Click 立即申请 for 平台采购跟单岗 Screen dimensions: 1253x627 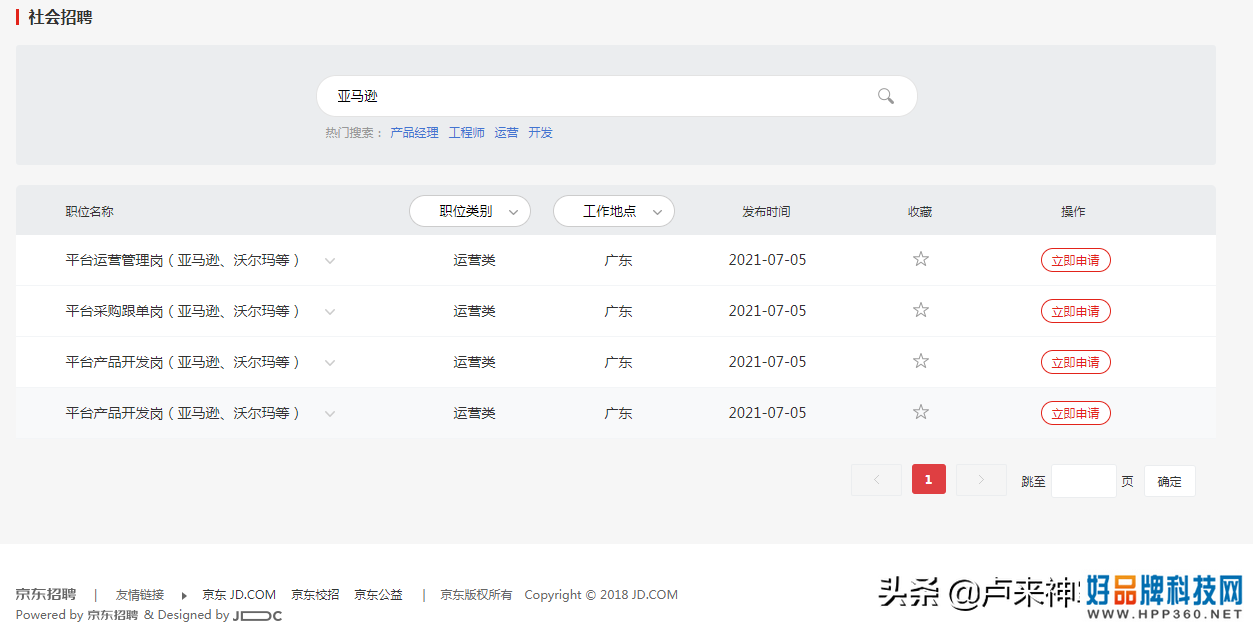point(1076,311)
